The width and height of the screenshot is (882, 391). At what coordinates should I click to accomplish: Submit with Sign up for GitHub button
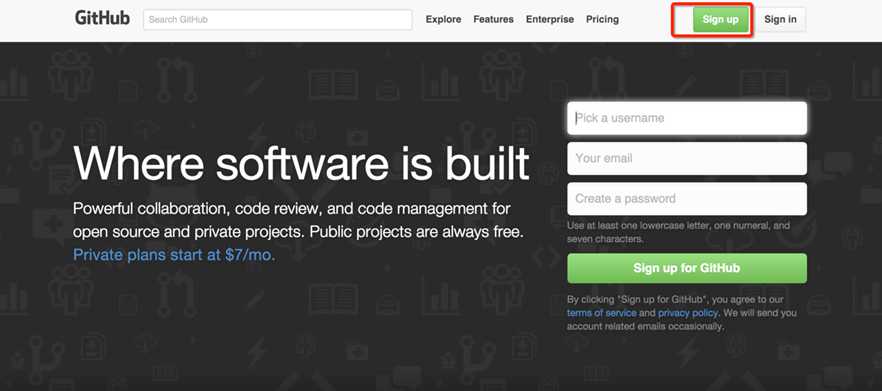point(687,268)
